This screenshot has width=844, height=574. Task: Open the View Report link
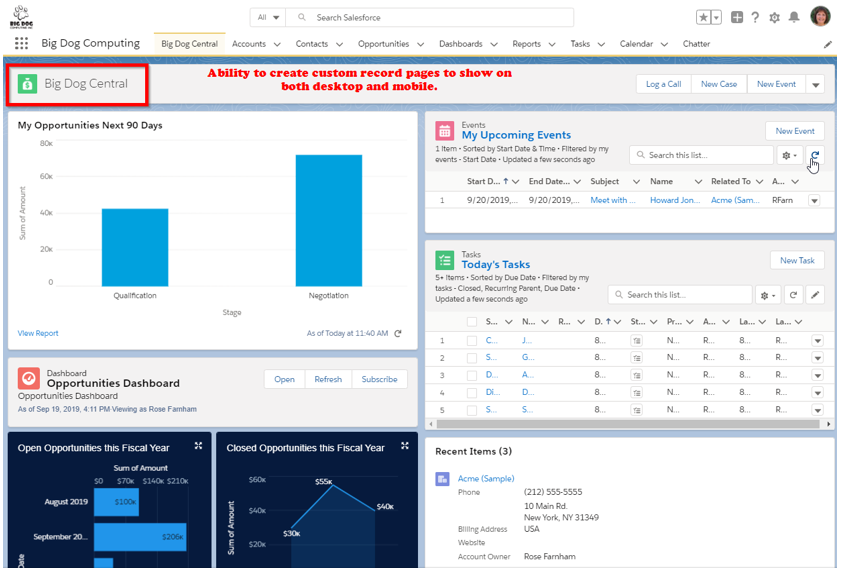(x=38, y=333)
